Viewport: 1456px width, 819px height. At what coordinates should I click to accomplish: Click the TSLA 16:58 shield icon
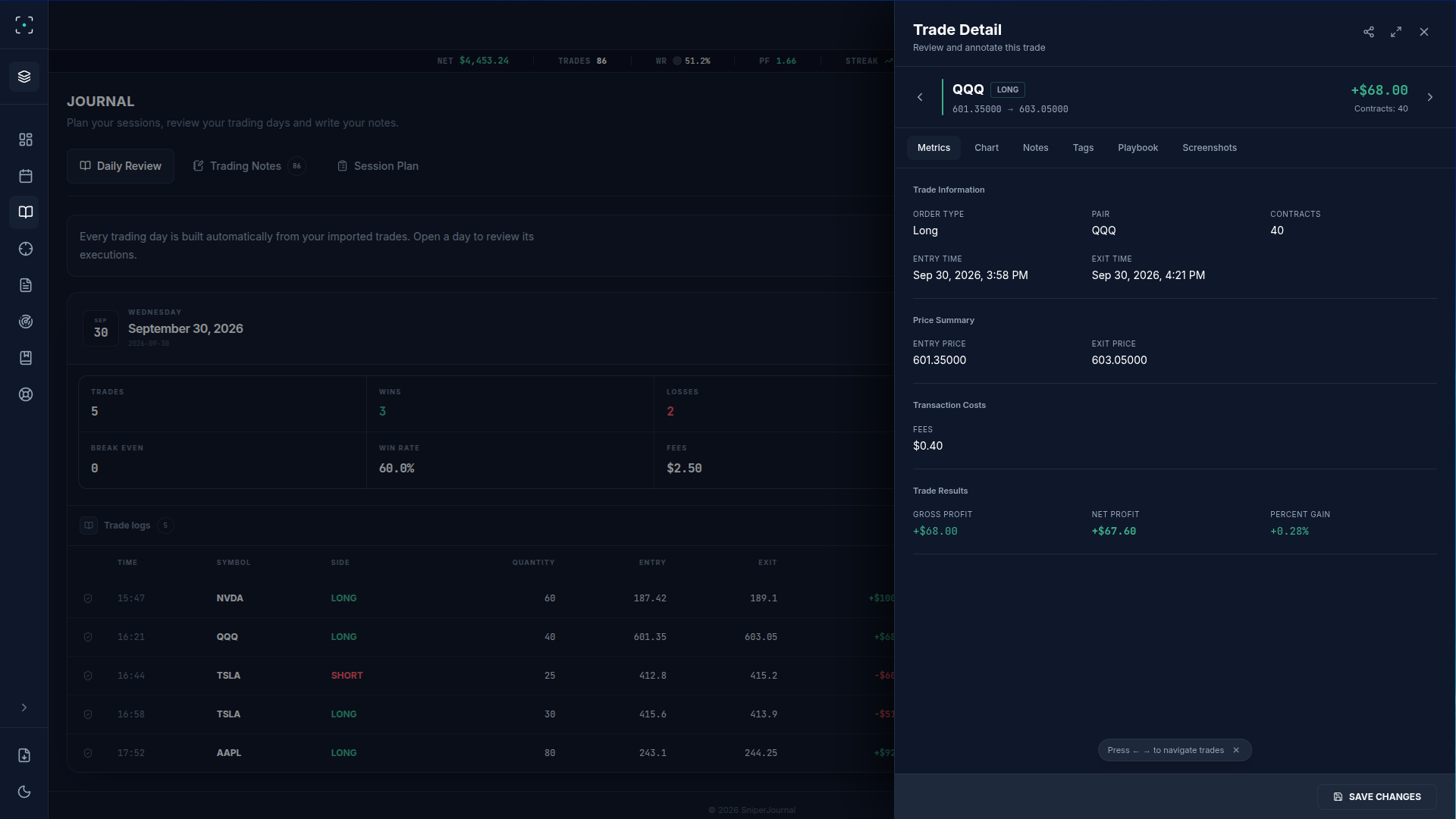[x=88, y=714]
